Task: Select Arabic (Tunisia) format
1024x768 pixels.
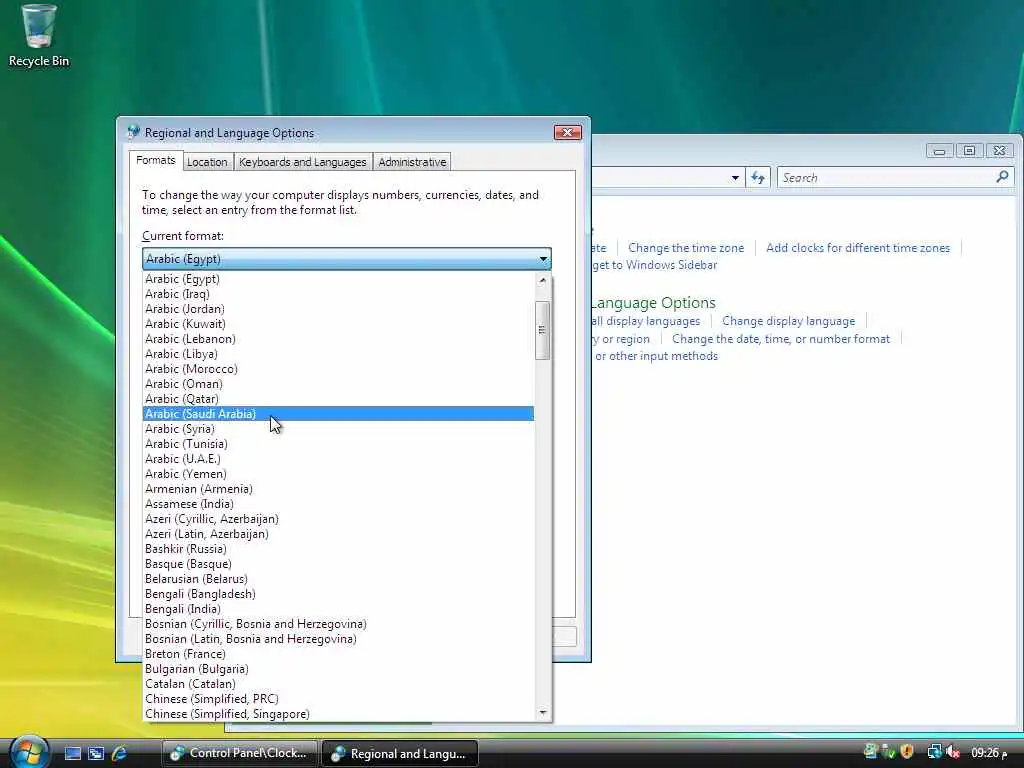Action: point(338,444)
